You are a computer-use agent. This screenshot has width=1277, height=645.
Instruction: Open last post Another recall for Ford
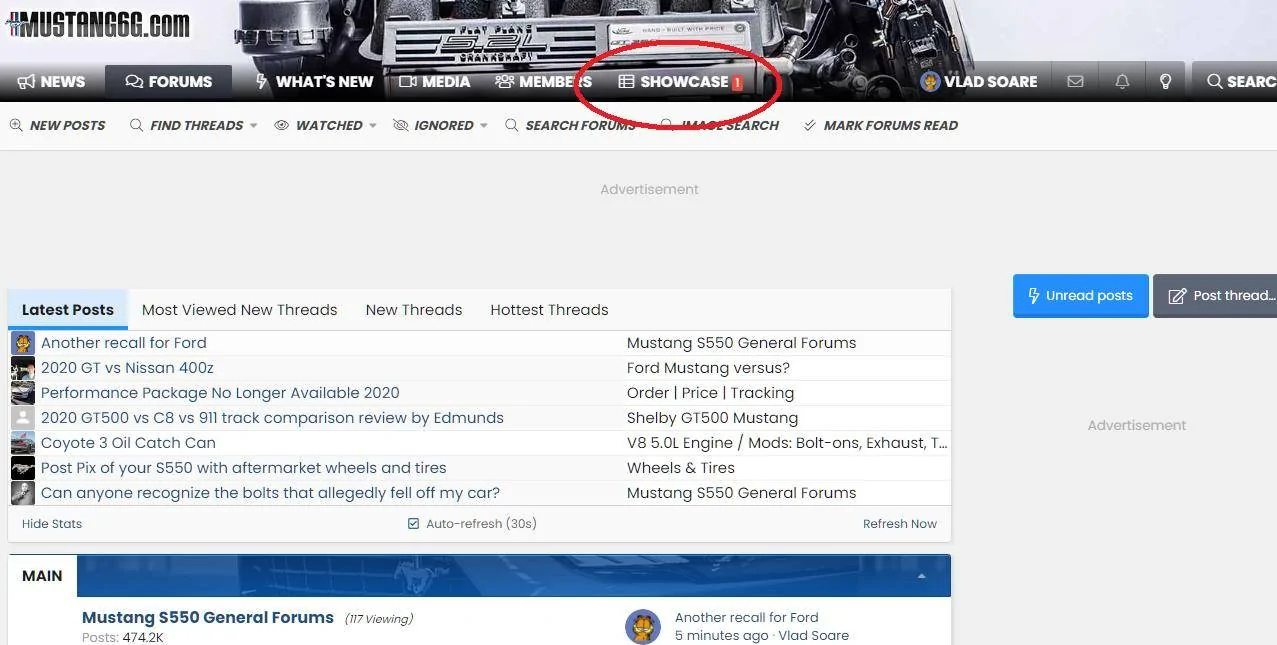747,618
